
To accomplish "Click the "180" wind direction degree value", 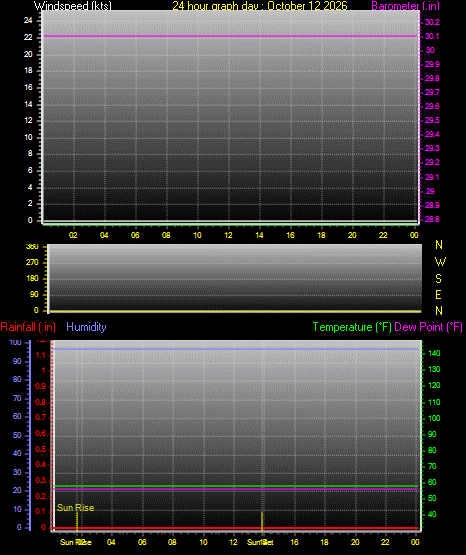I will pos(32,278).
